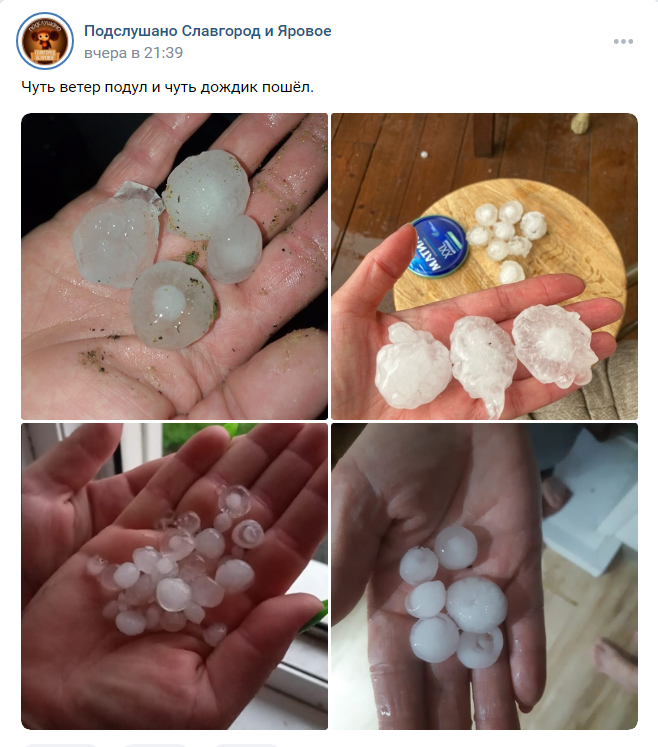Viewport: 658px width, 747px height.
Task: View photo of four large hailstones in palm
Action: point(174,266)
